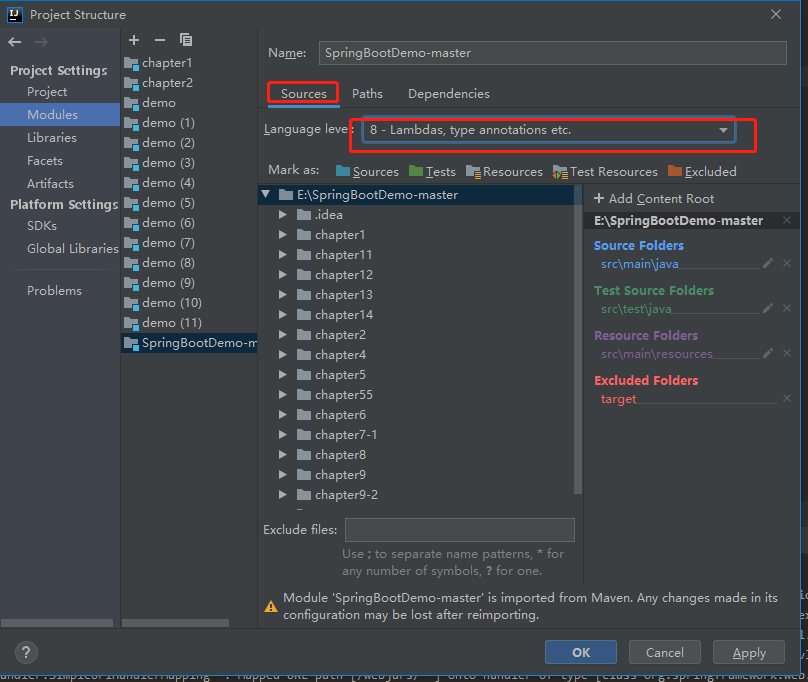Select chapter8 folder in tree

pyautogui.click(x=340, y=455)
